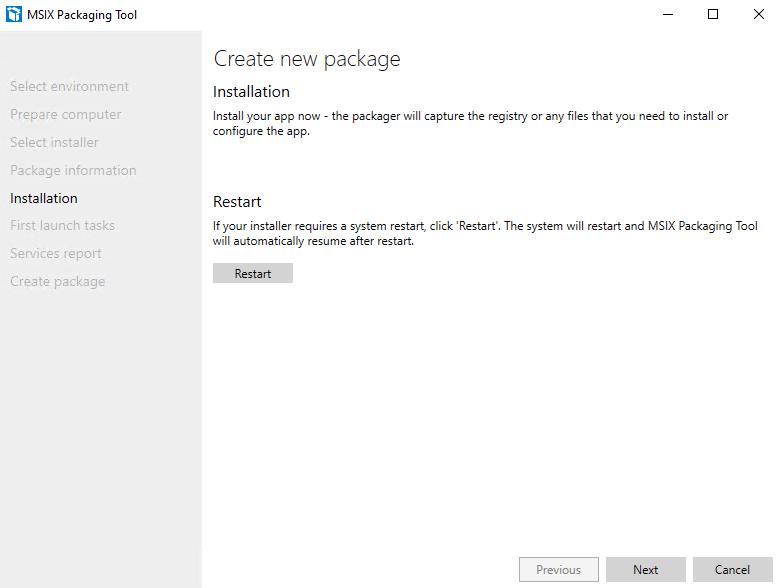Select the Installation step in the sidebar
The image size is (782, 588).
pyautogui.click(x=43, y=198)
